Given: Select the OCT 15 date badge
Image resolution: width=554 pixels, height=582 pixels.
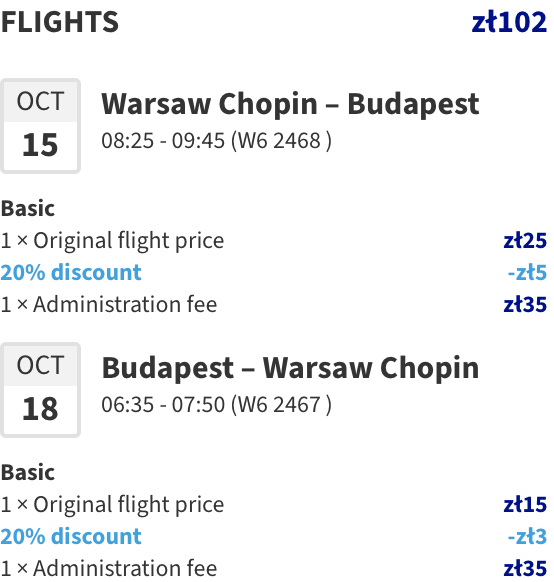Looking at the screenshot, I should [40, 126].
